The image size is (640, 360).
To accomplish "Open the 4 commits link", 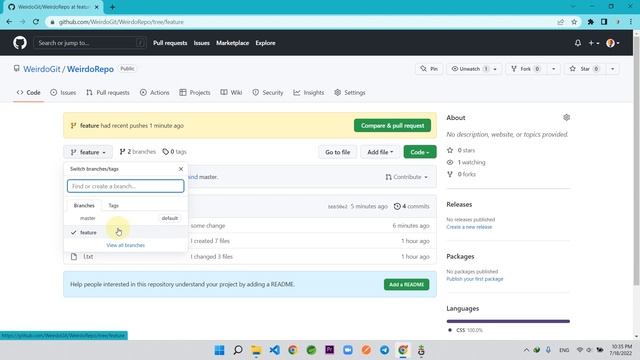I will click(412, 206).
